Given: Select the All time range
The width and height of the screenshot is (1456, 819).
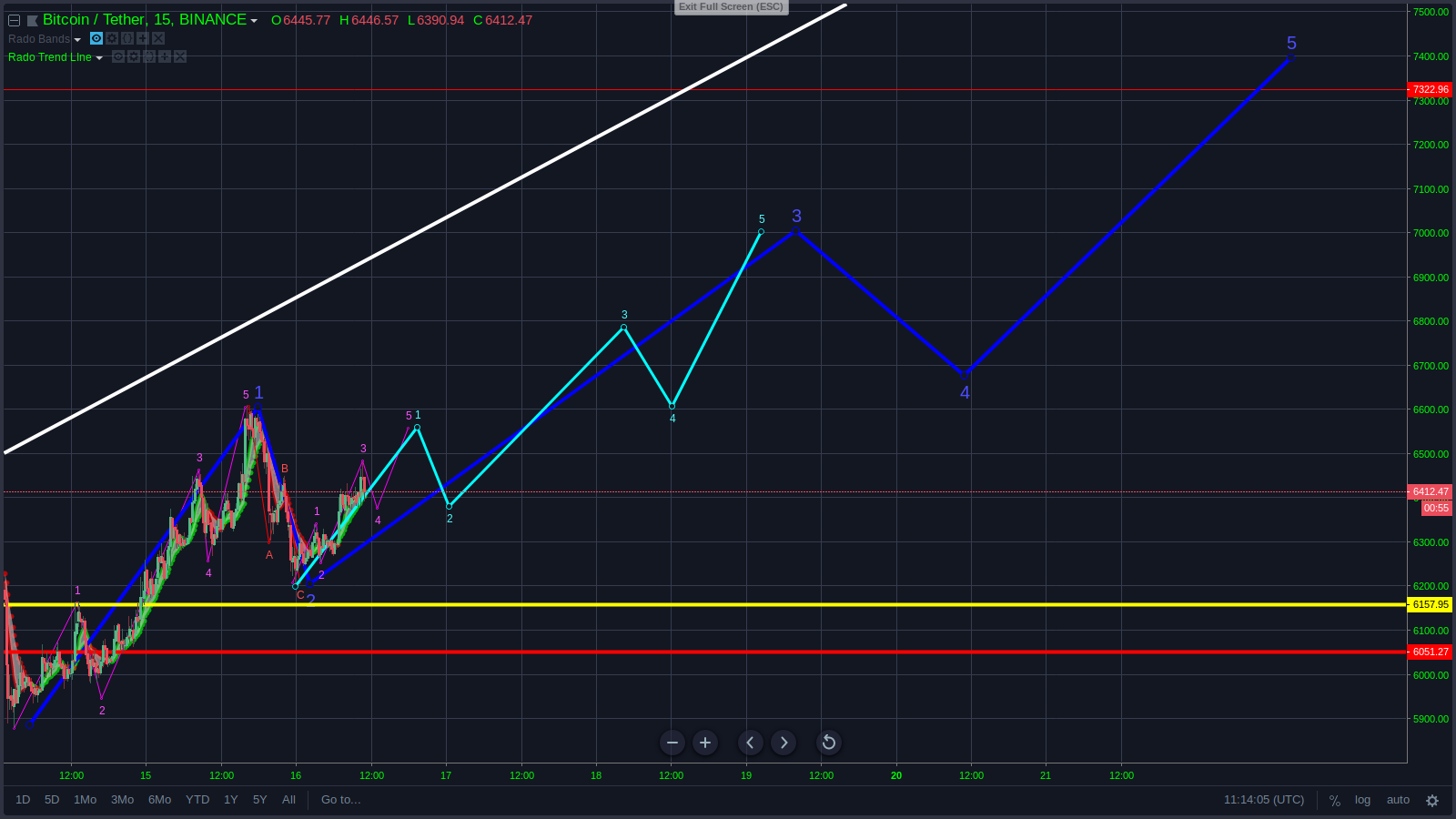Looking at the screenshot, I should point(288,800).
